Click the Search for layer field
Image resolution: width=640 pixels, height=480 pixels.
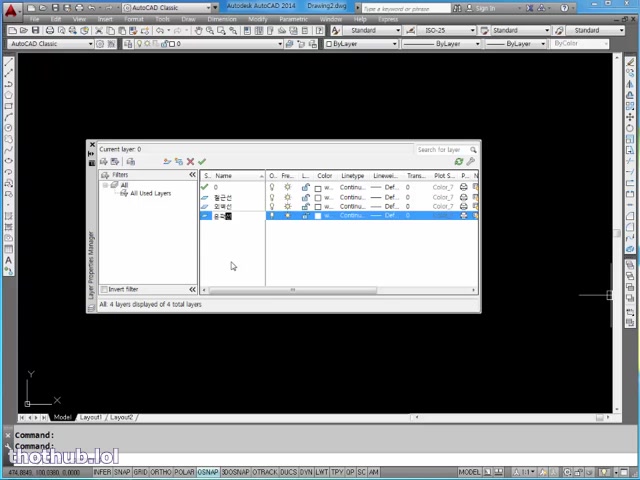(x=439, y=150)
